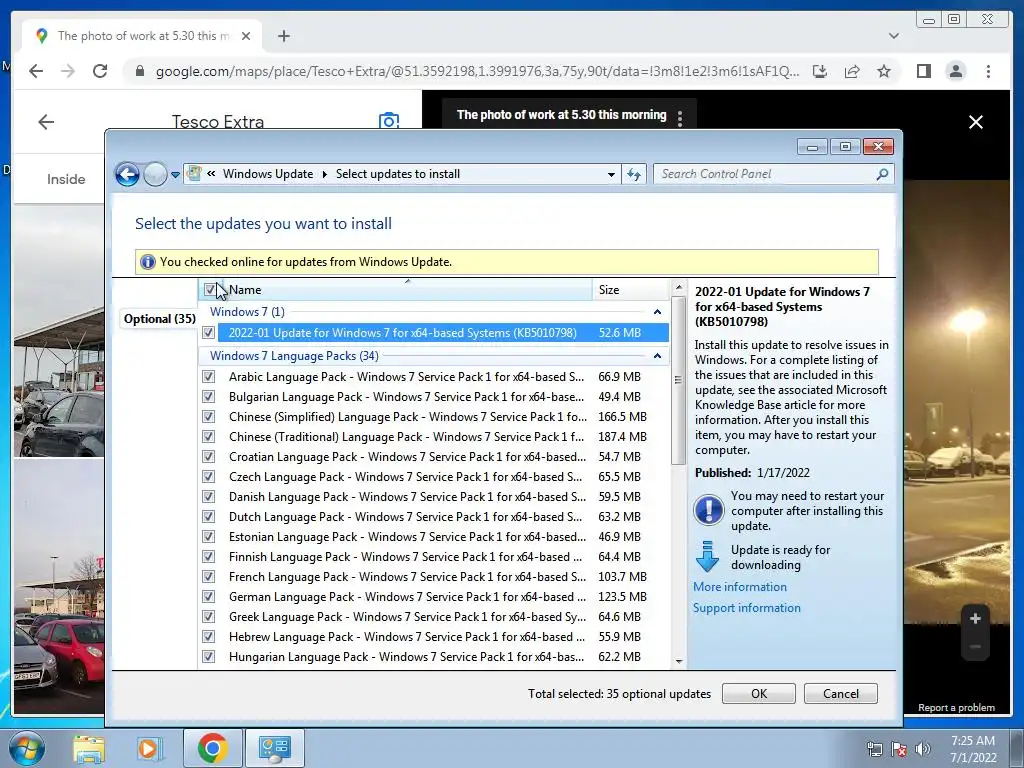Image resolution: width=1024 pixels, height=768 pixels.
Task: Click the Windows Update forward arrow button
Action: point(155,174)
